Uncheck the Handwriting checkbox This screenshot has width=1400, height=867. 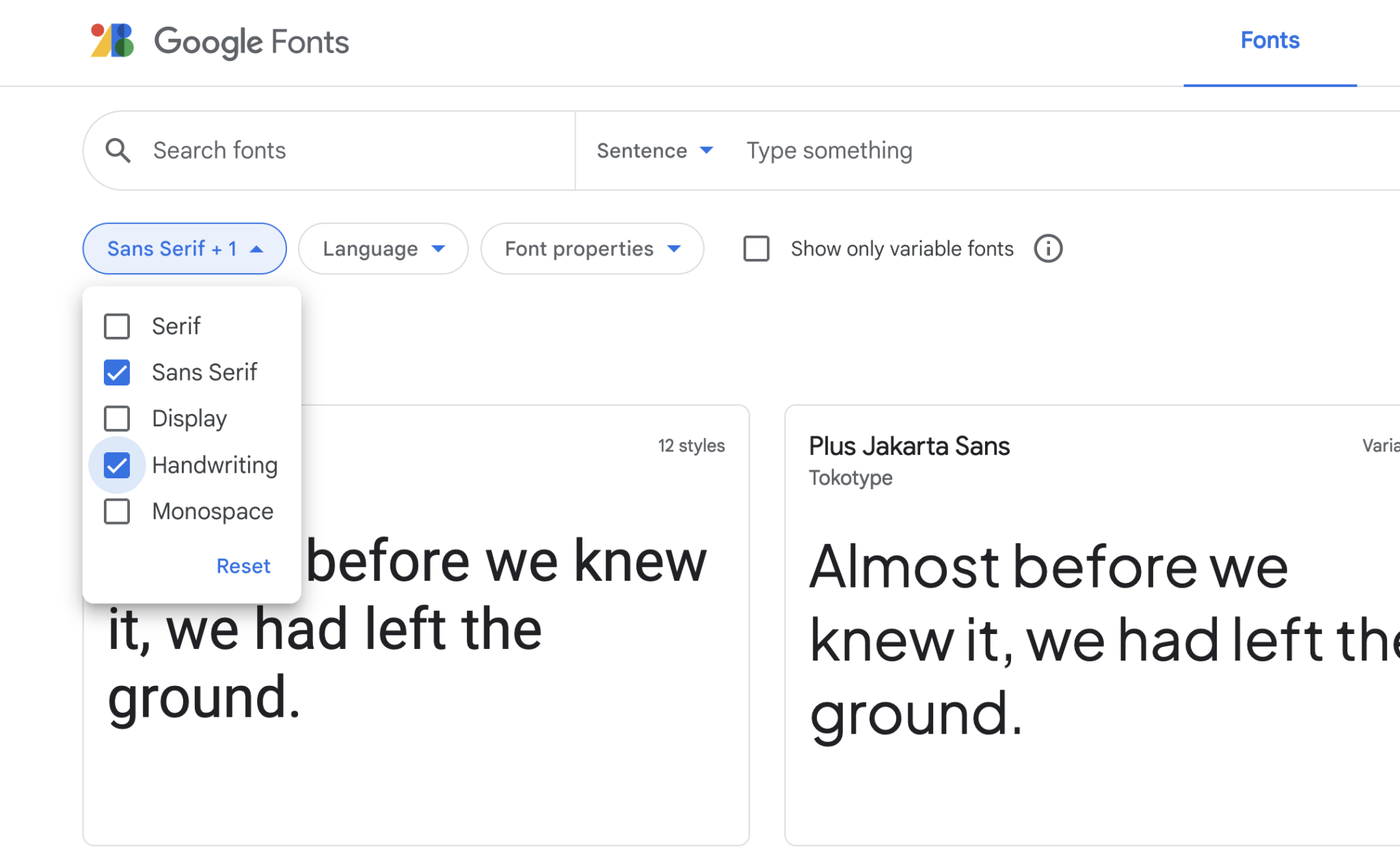tap(117, 465)
